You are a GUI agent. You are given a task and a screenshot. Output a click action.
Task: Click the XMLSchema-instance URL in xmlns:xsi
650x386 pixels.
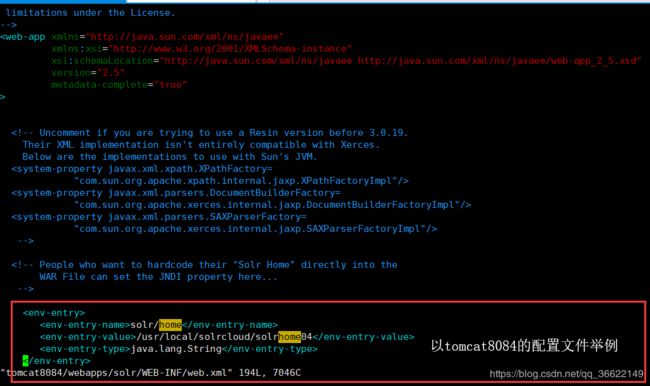tap(230, 49)
